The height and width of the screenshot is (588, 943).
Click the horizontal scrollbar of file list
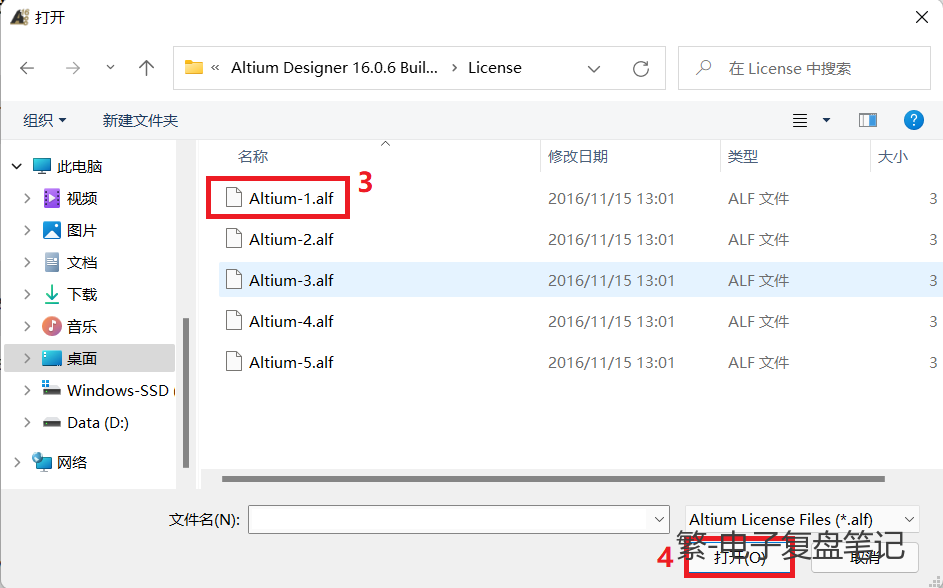(x=553, y=479)
